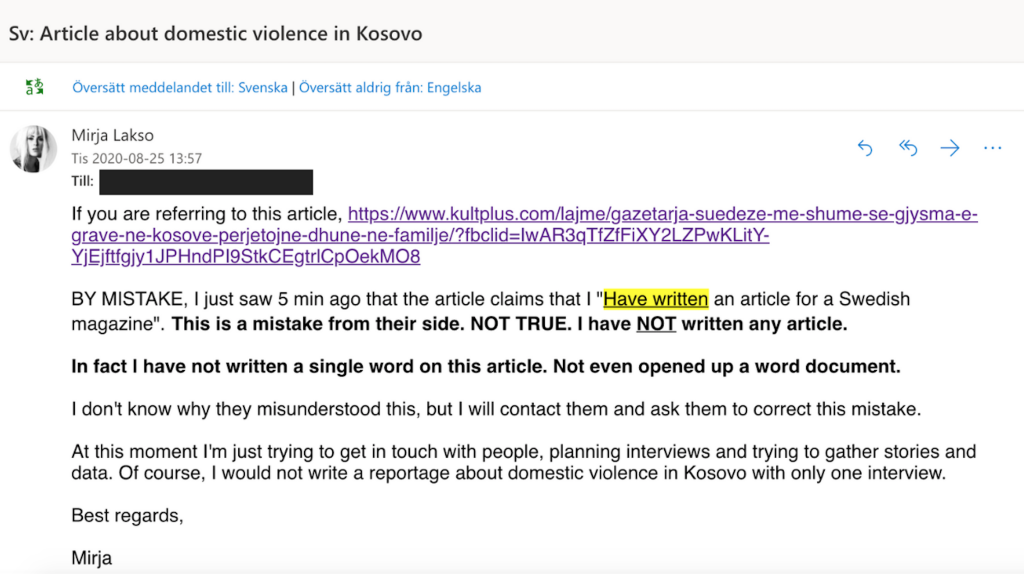Image resolution: width=1024 pixels, height=574 pixels.
Task: Click the 'Till:' label
Action: pos(82,182)
